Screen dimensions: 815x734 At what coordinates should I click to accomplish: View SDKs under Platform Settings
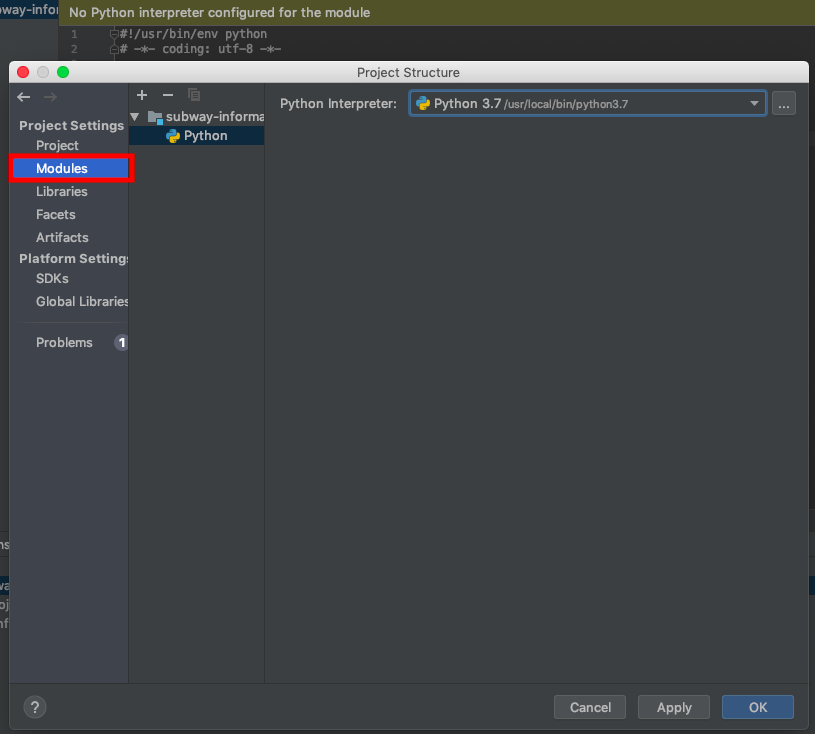(x=52, y=278)
